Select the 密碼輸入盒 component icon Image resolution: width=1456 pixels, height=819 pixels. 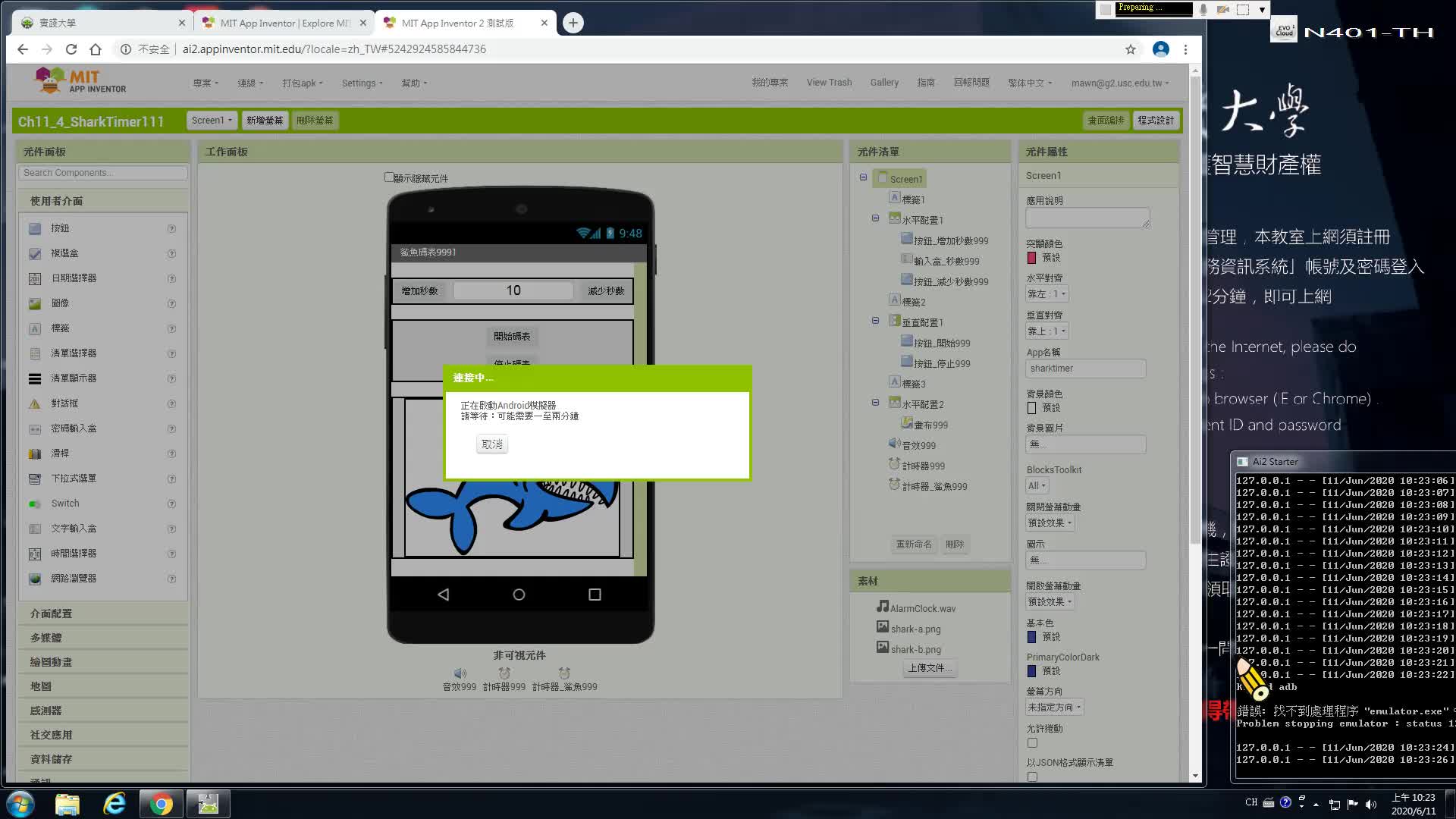click(35, 428)
